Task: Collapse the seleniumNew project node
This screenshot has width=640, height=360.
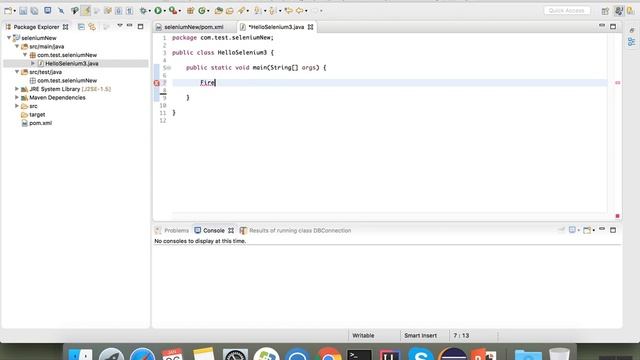Action: point(9,38)
